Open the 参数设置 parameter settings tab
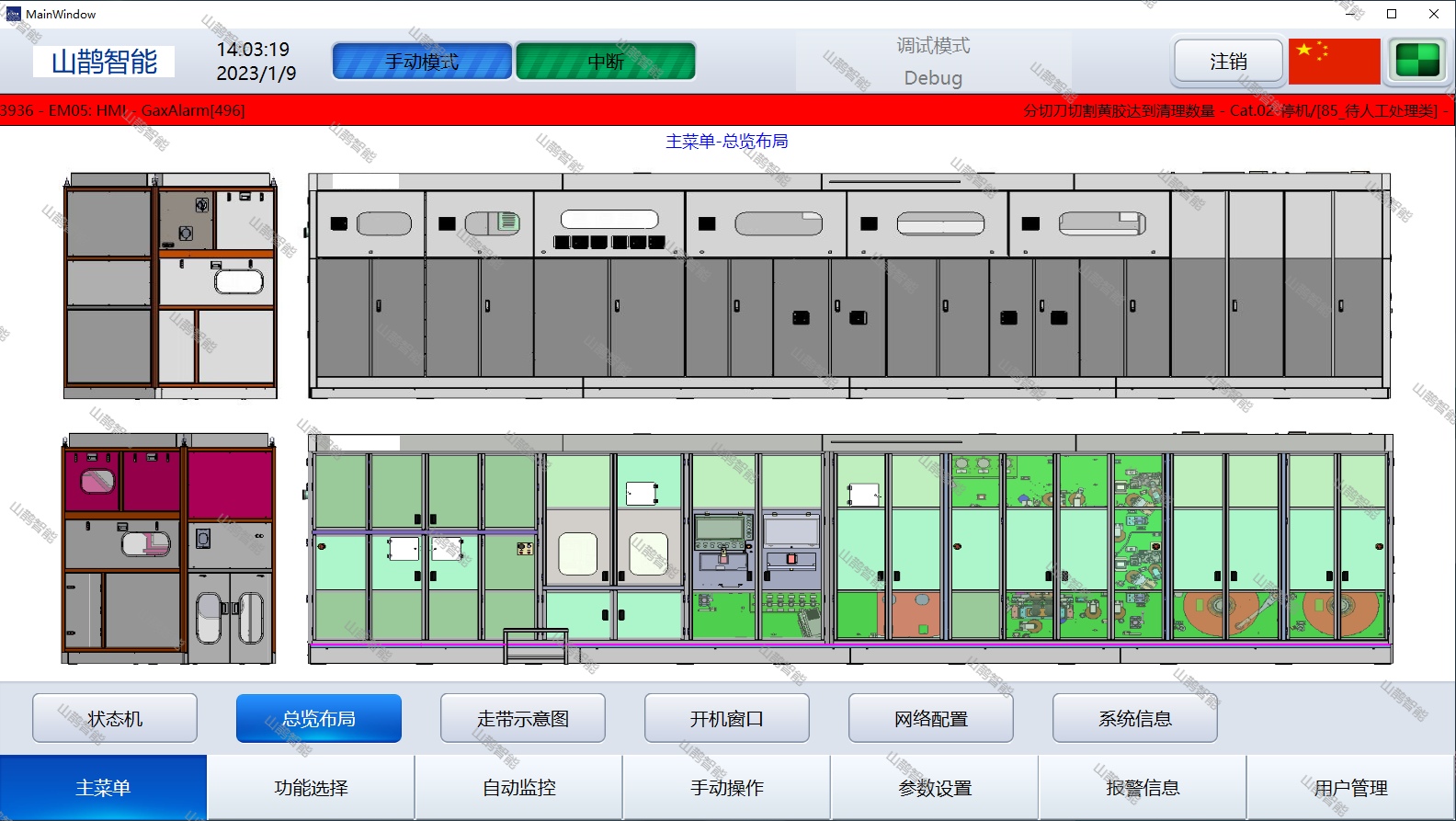Screen dimensions: 1456x821 (x=935, y=788)
